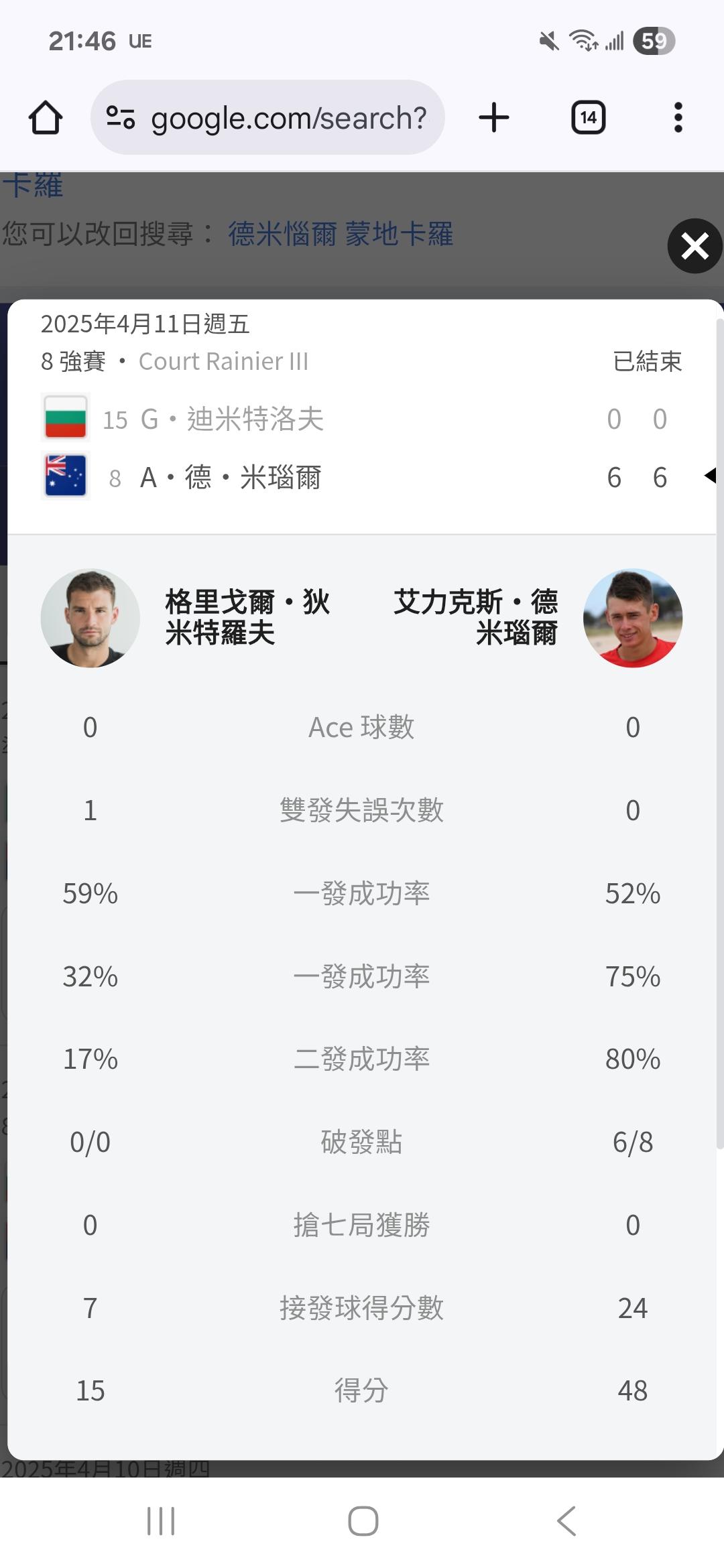The height and width of the screenshot is (1568, 724).
Task: Tap the browser home icon
Action: pyautogui.click(x=46, y=118)
